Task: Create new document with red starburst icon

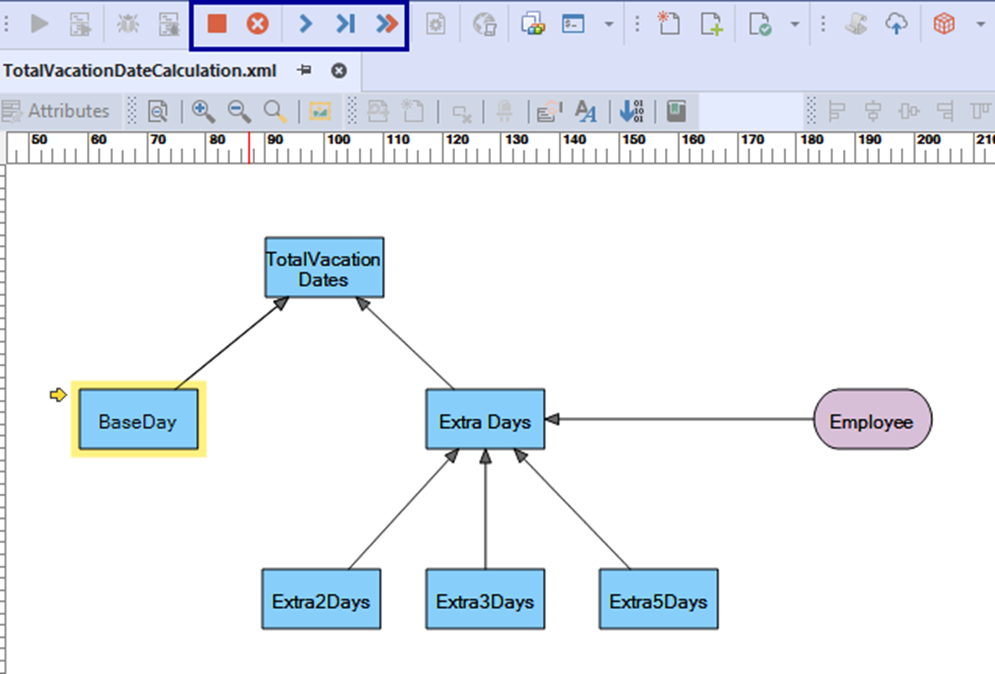Action: coord(668,23)
